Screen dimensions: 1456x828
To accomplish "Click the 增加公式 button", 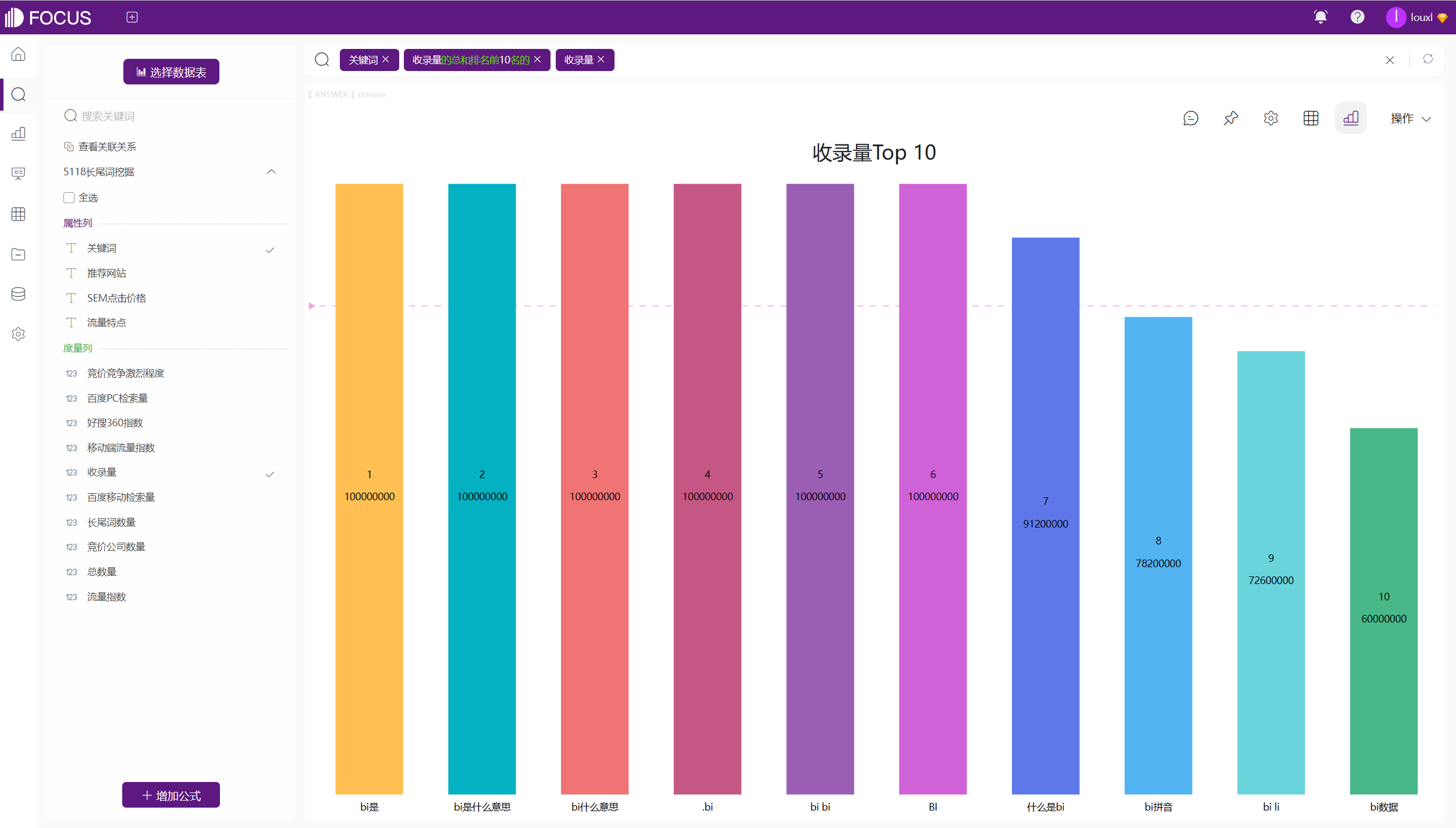I will coord(171,794).
